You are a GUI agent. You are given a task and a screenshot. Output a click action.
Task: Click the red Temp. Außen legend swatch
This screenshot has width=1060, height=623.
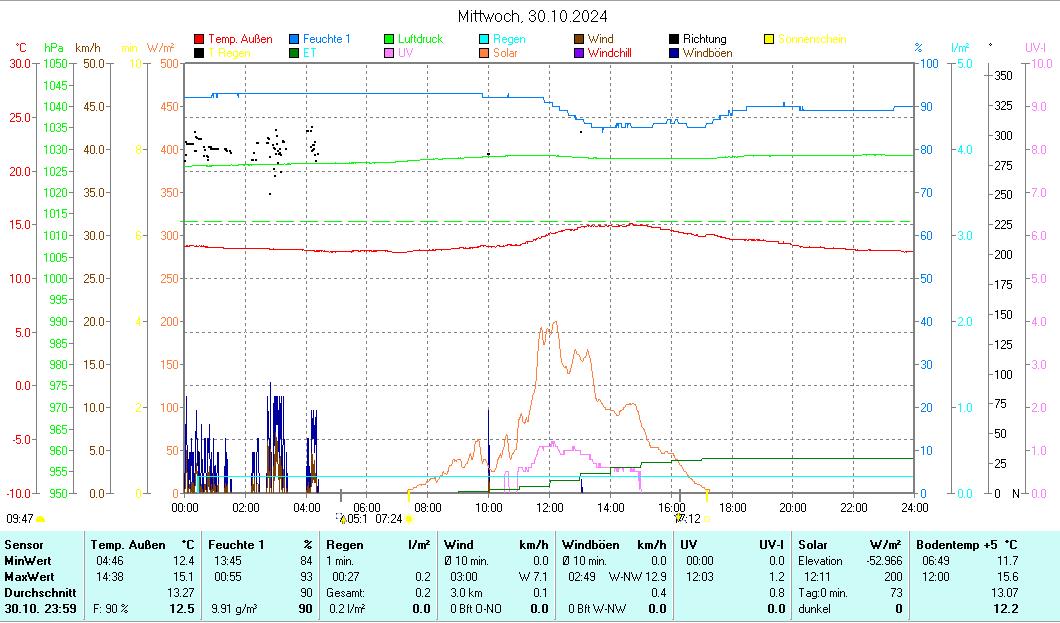pos(200,39)
